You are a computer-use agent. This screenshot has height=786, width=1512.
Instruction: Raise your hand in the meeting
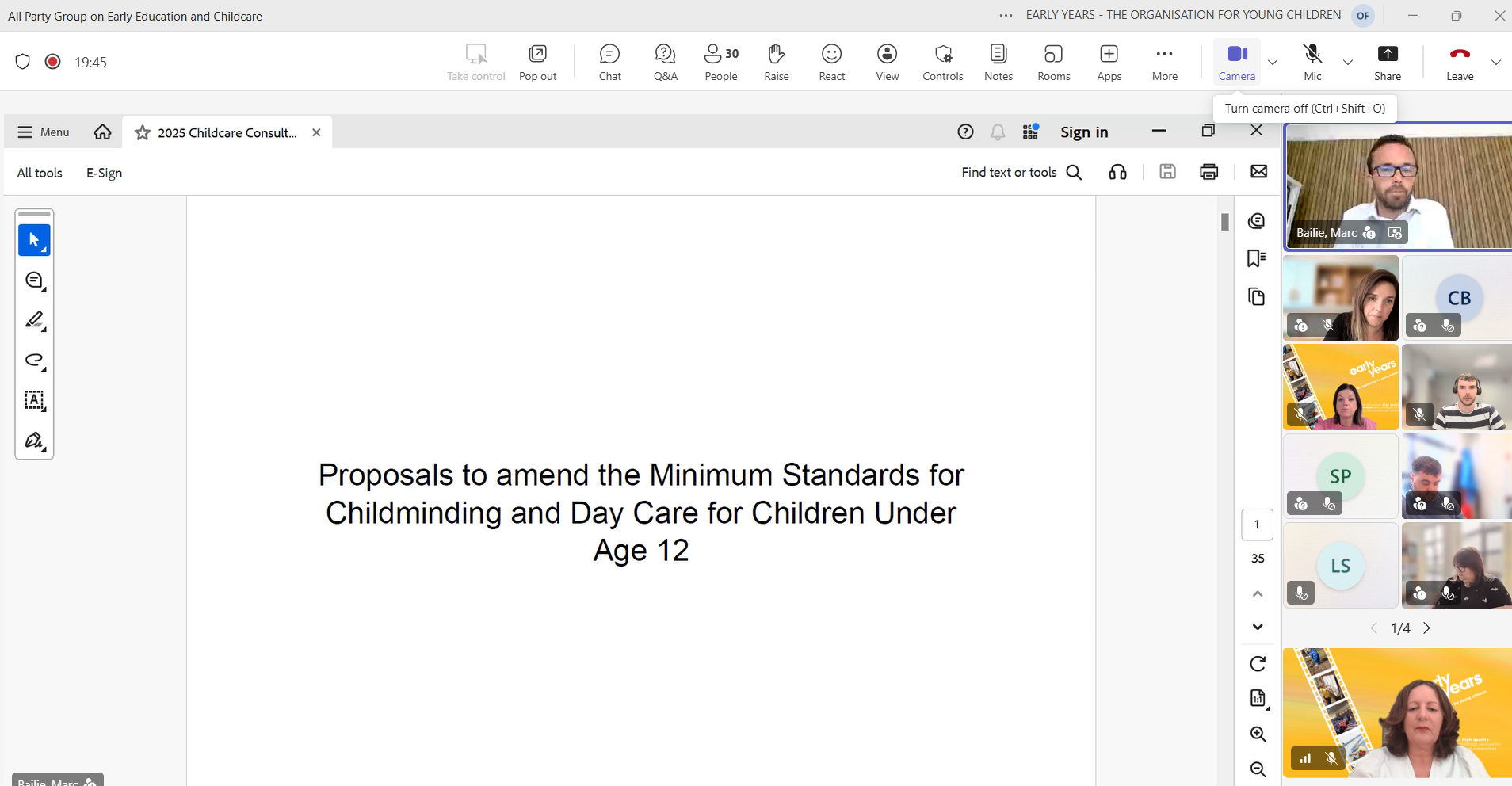[x=776, y=63]
